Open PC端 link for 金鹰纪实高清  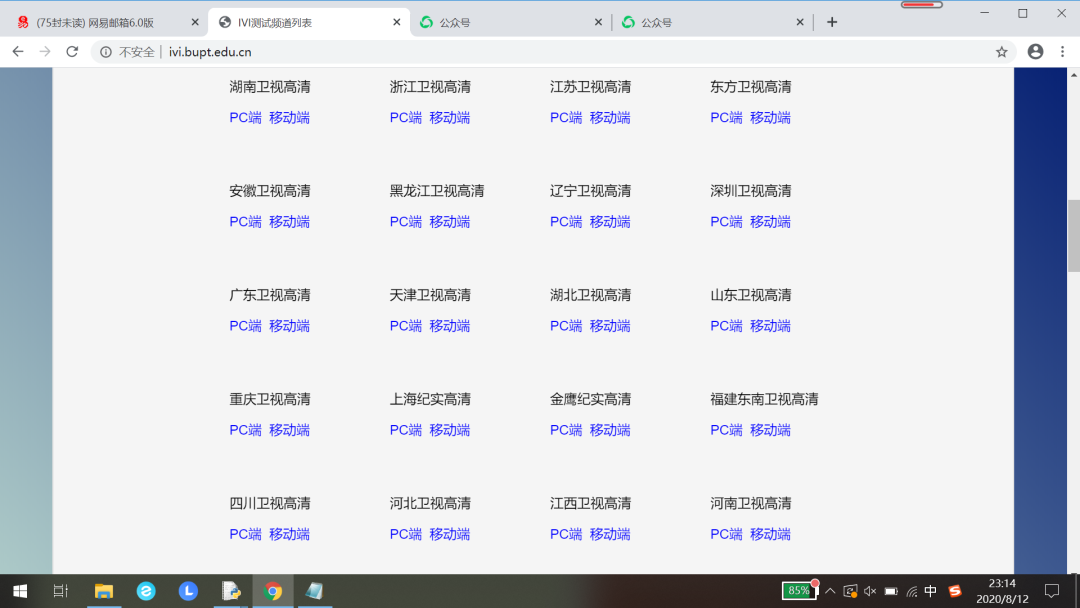coord(565,430)
